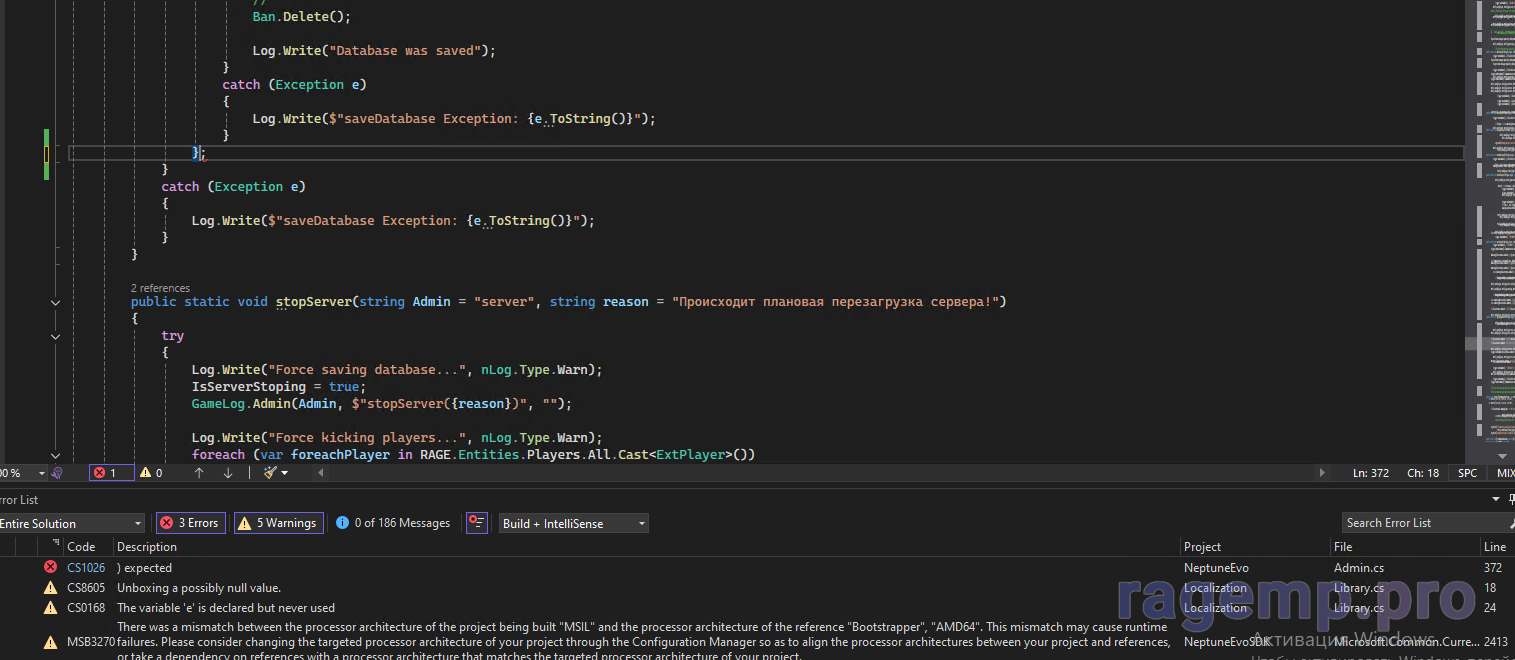1515x660 pixels.
Task: Sort by the Code column header
Action: pyautogui.click(x=81, y=547)
